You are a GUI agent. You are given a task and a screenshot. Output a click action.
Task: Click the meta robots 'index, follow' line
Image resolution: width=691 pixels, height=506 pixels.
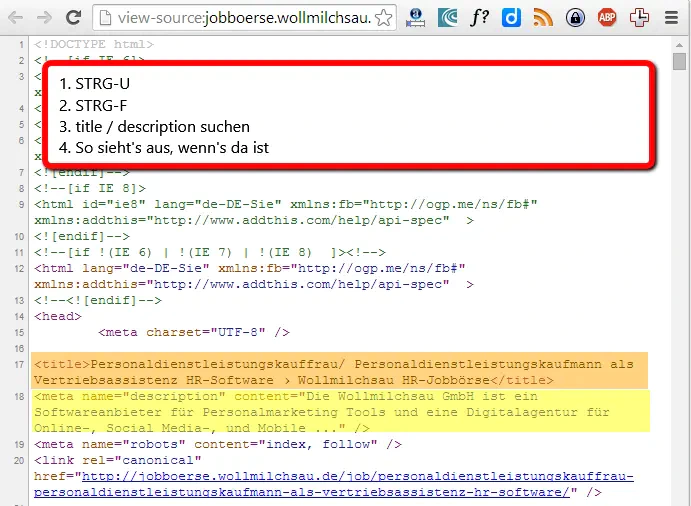point(217,444)
